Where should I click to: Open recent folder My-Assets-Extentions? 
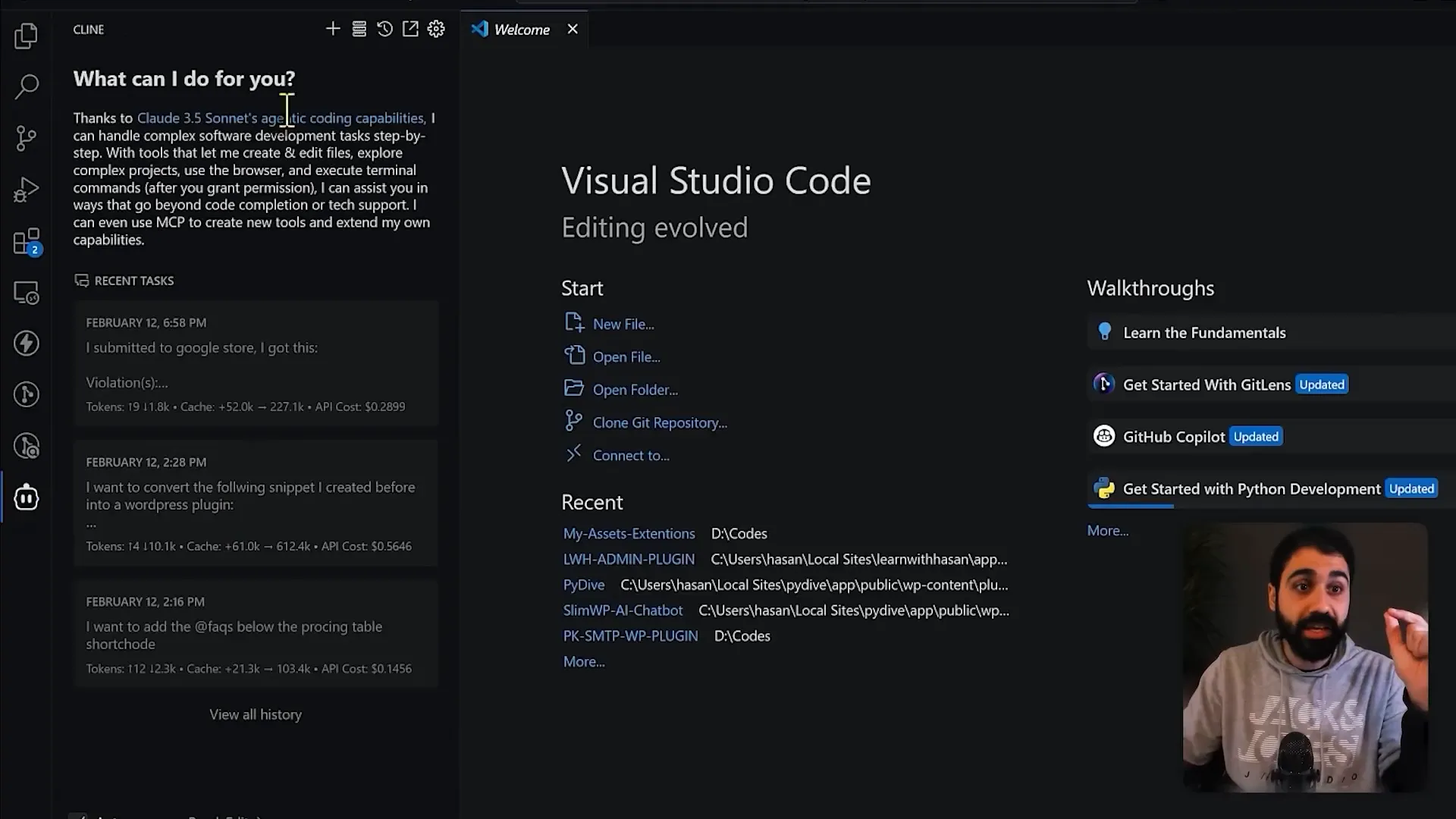point(629,534)
